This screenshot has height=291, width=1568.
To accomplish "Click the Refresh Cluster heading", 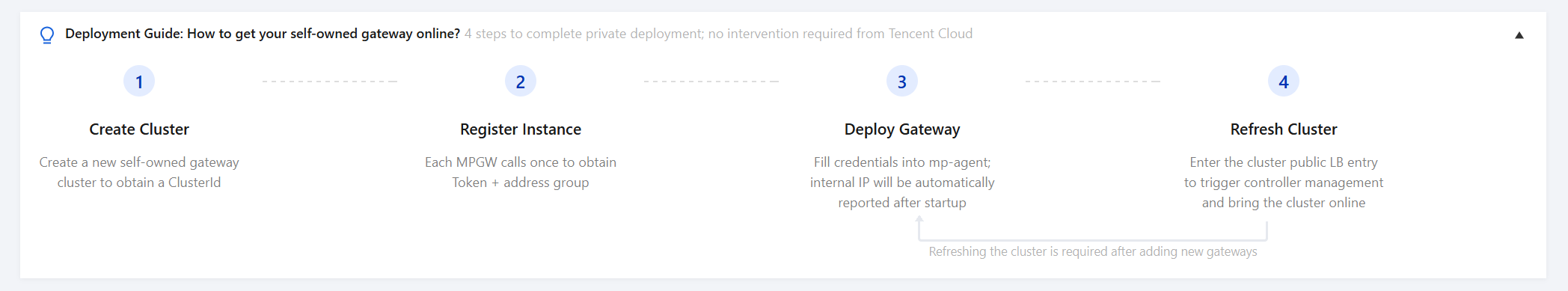I will pyautogui.click(x=1284, y=129).
